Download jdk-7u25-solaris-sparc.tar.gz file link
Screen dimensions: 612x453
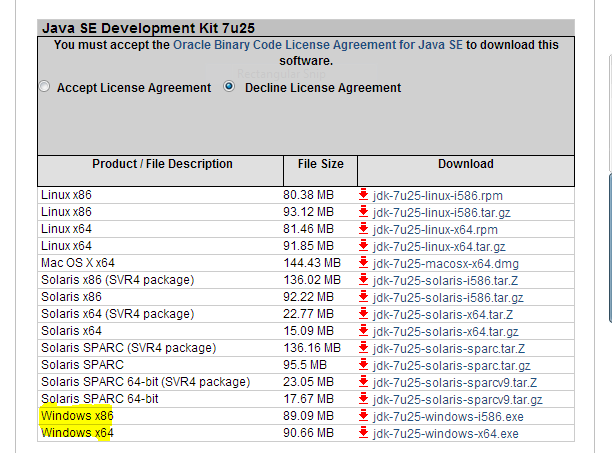[452, 366]
